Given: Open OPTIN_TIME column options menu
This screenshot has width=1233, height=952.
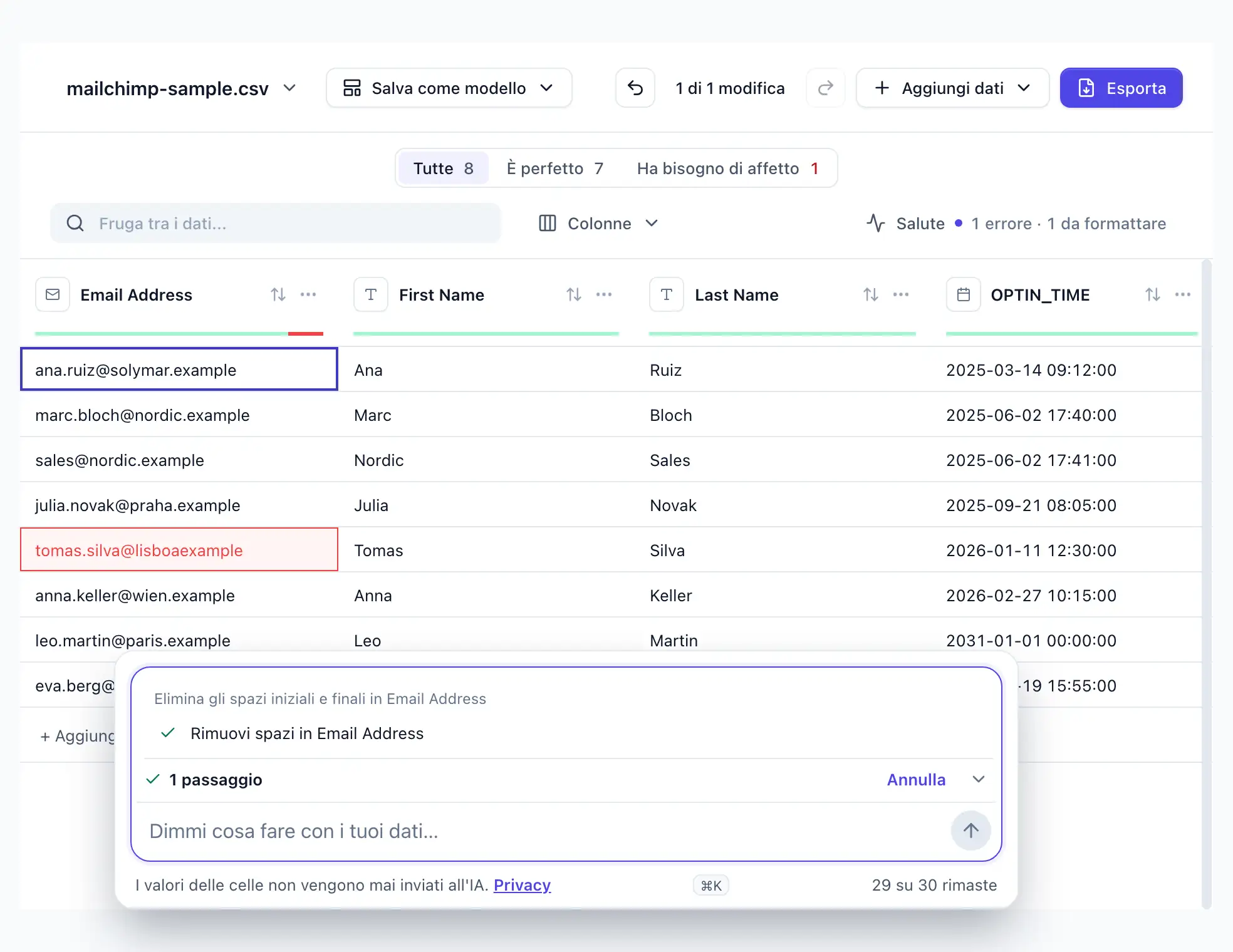Looking at the screenshot, I should [1183, 294].
